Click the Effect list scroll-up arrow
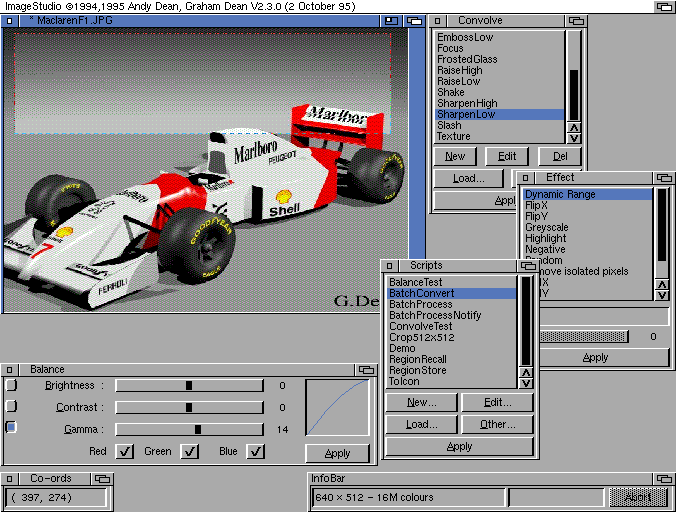676x512 pixels. (662, 284)
